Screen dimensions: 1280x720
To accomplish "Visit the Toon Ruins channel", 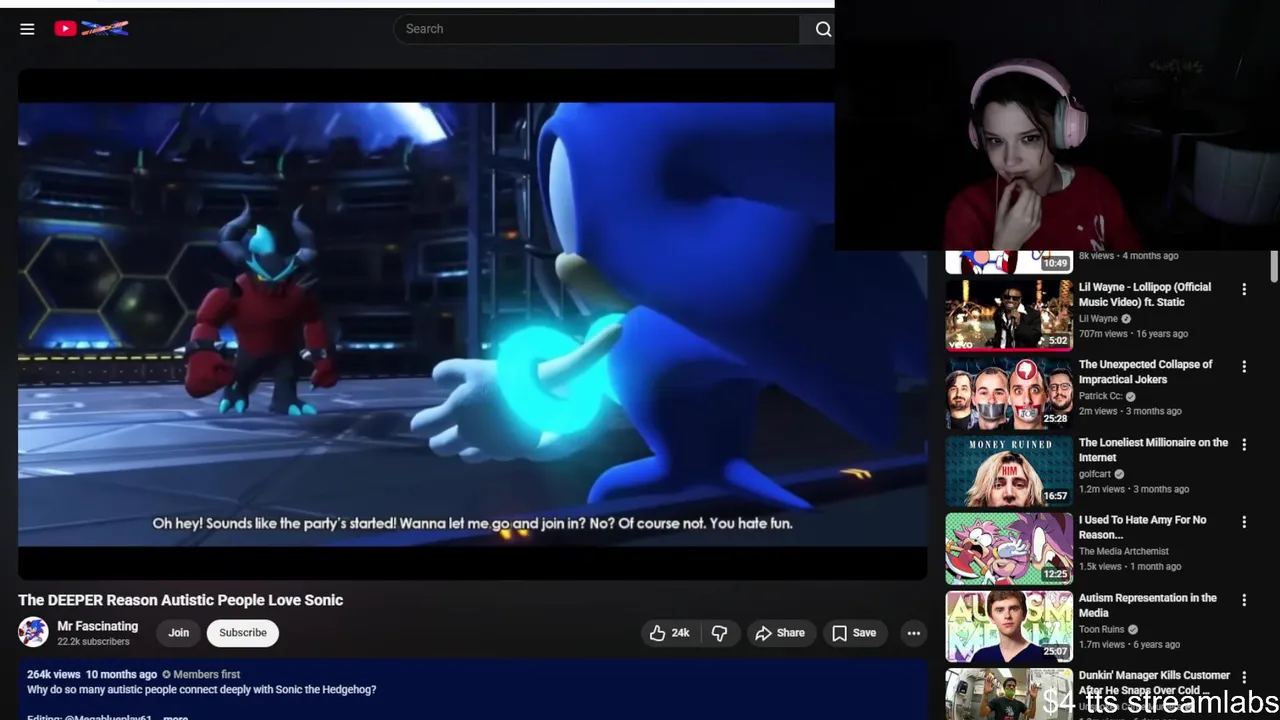I will [1101, 629].
